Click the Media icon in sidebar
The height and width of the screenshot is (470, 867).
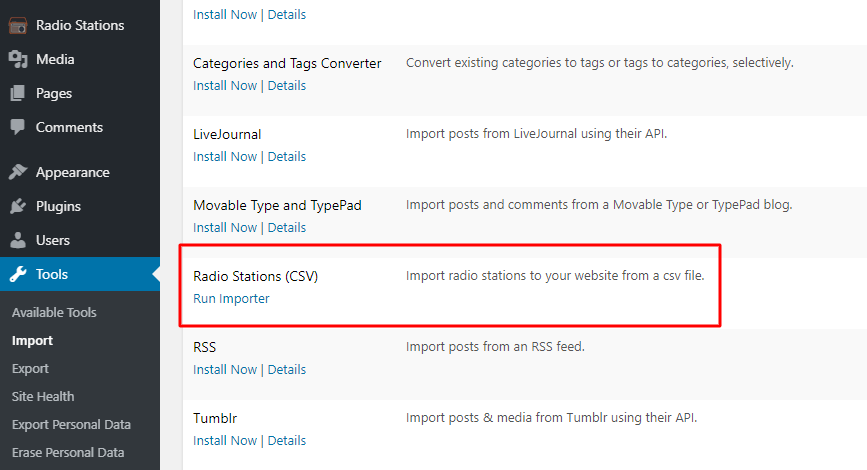(18, 59)
